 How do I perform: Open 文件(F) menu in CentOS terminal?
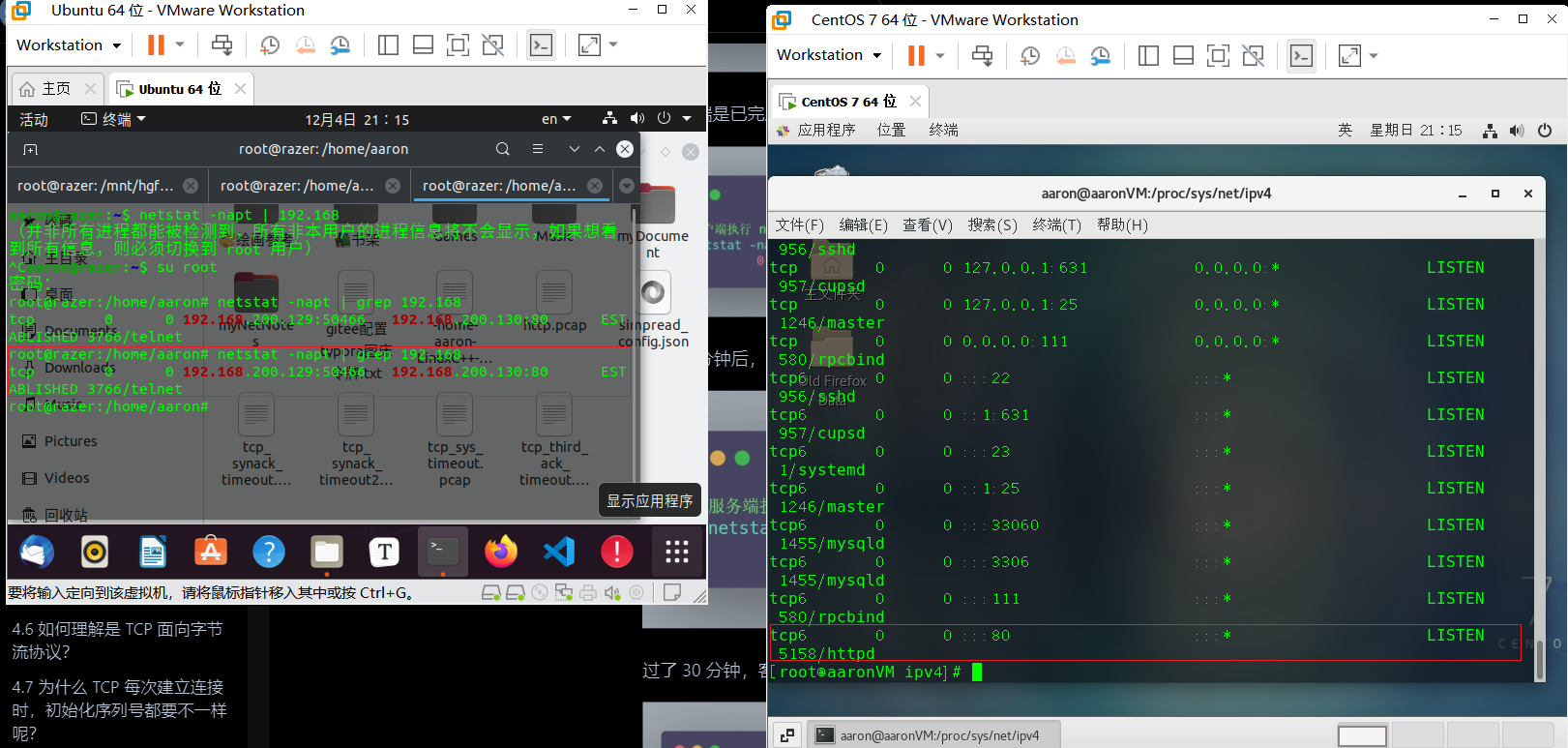(799, 224)
